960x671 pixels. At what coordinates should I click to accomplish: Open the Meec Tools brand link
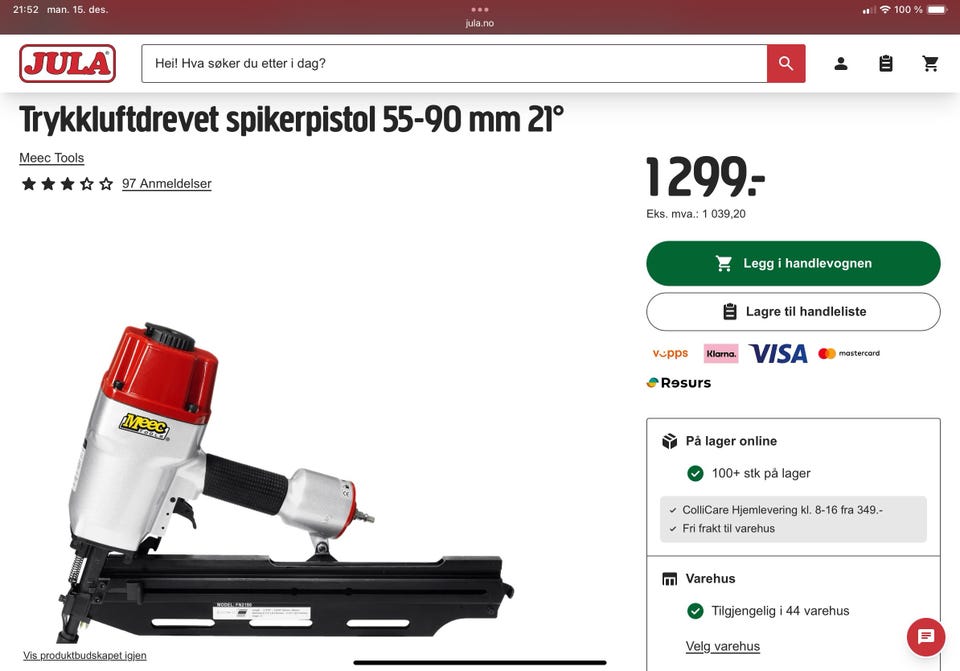[51, 158]
